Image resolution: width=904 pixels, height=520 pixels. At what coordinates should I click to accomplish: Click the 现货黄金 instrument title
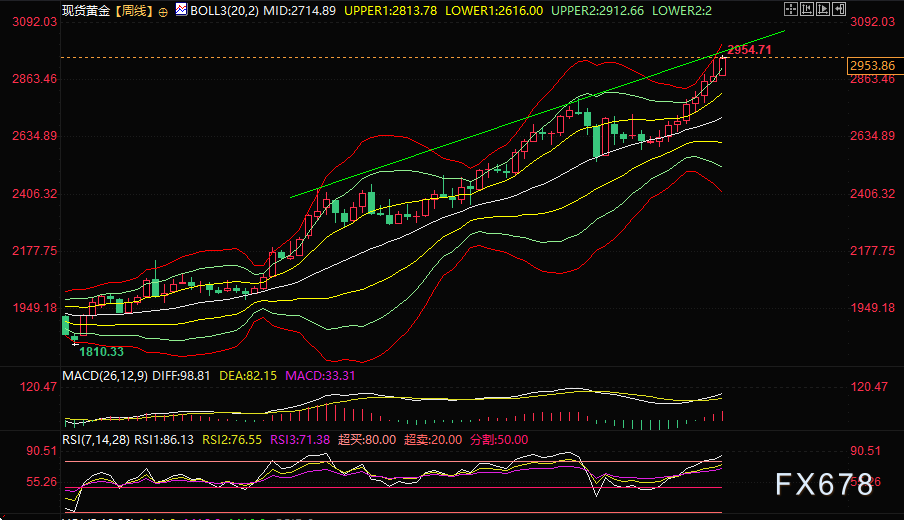tap(87, 10)
